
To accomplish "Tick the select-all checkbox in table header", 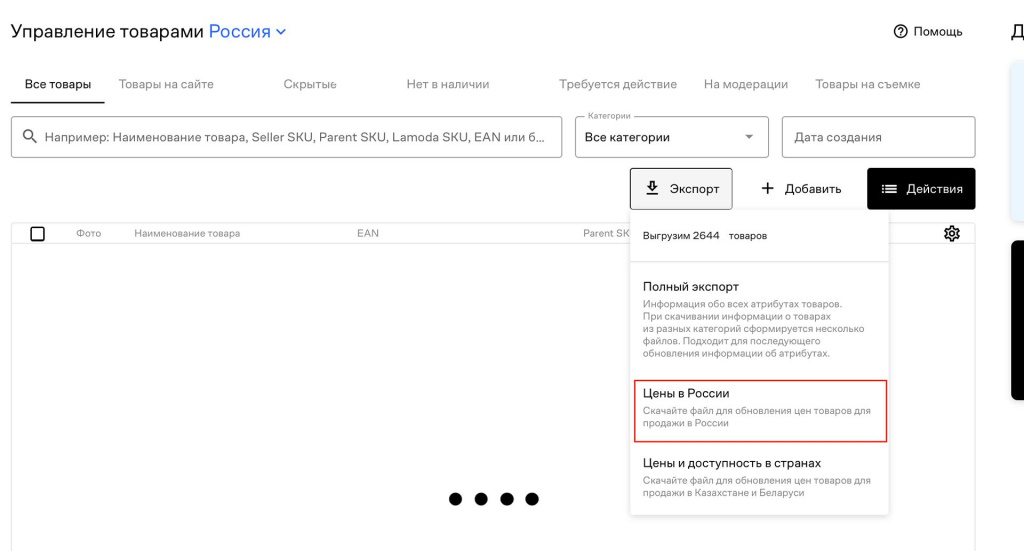I will 37,234.
